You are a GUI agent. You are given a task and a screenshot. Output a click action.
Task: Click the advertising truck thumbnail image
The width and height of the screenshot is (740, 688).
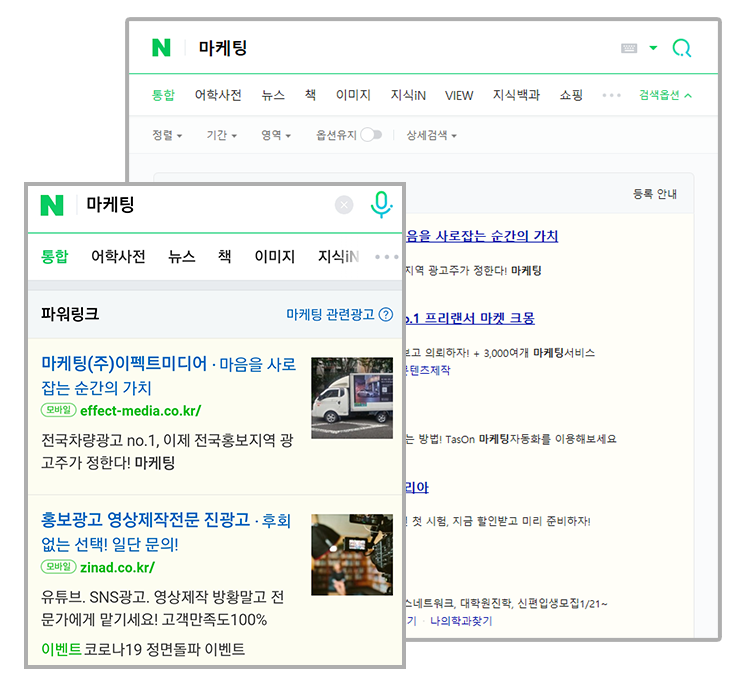[352, 398]
